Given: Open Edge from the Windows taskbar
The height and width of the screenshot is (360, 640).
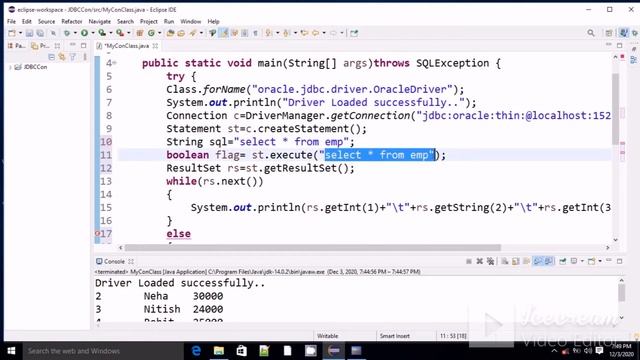Looking at the screenshot, I should [196, 351].
